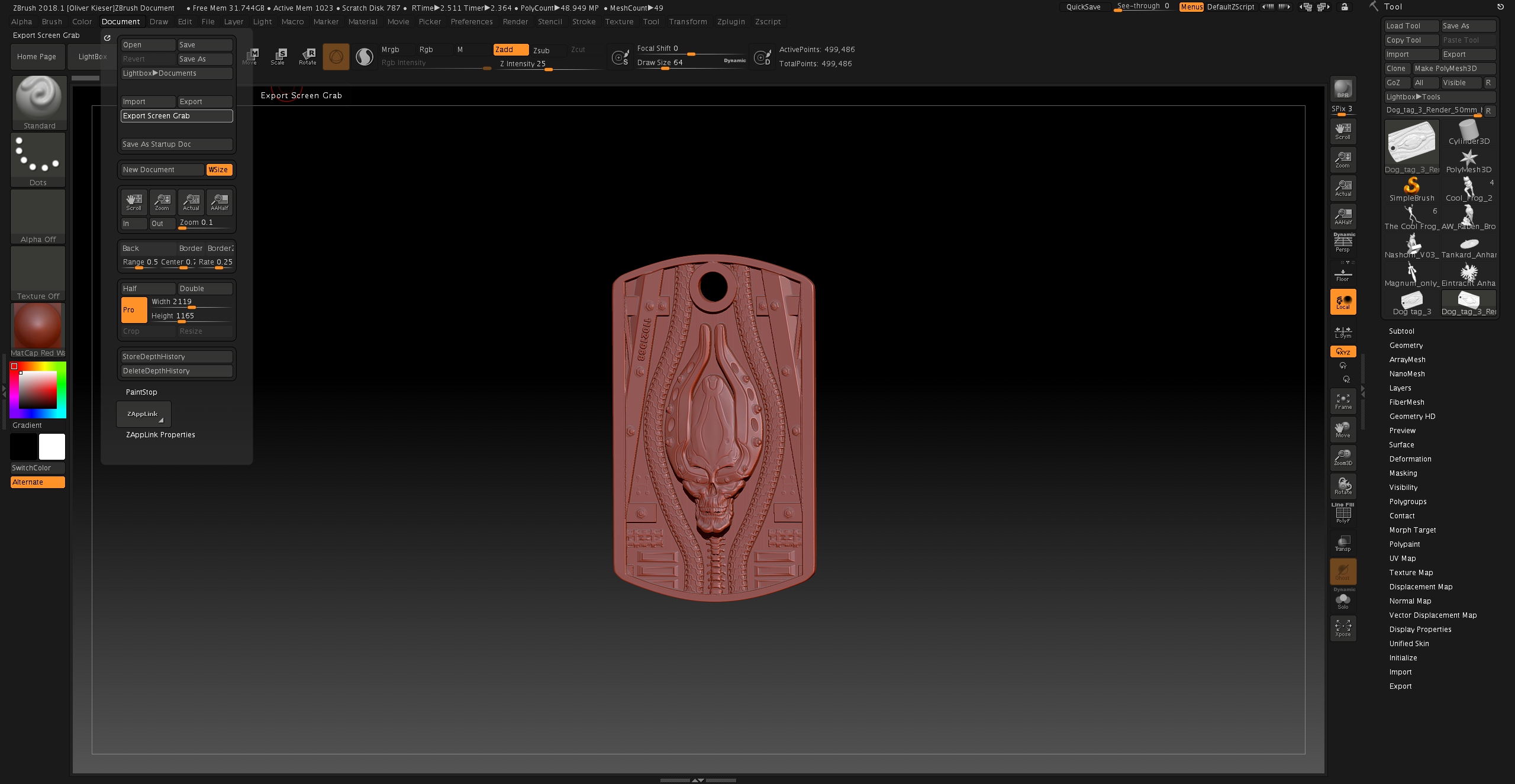Expand the Subtool subpalette

point(1401,331)
